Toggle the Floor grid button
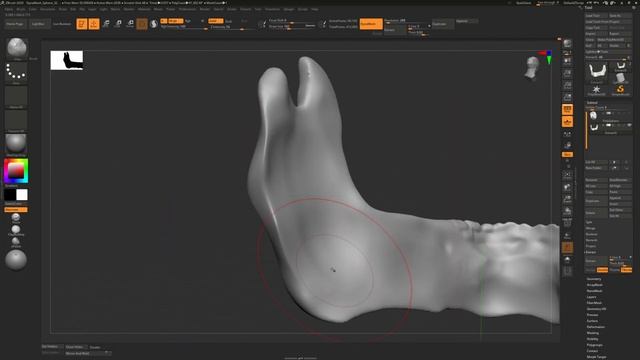The height and width of the screenshot is (360, 640). 567,122
